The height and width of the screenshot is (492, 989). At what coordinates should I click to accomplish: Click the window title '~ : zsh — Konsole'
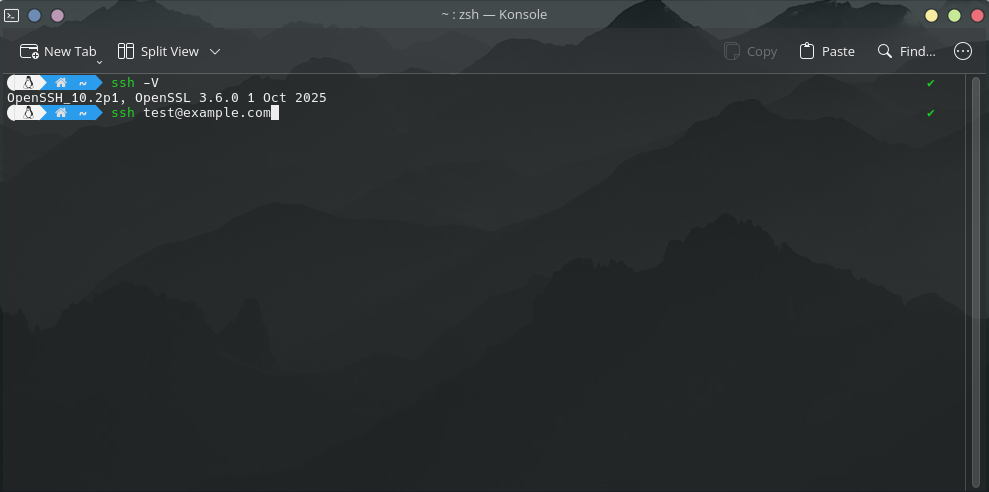click(x=494, y=15)
